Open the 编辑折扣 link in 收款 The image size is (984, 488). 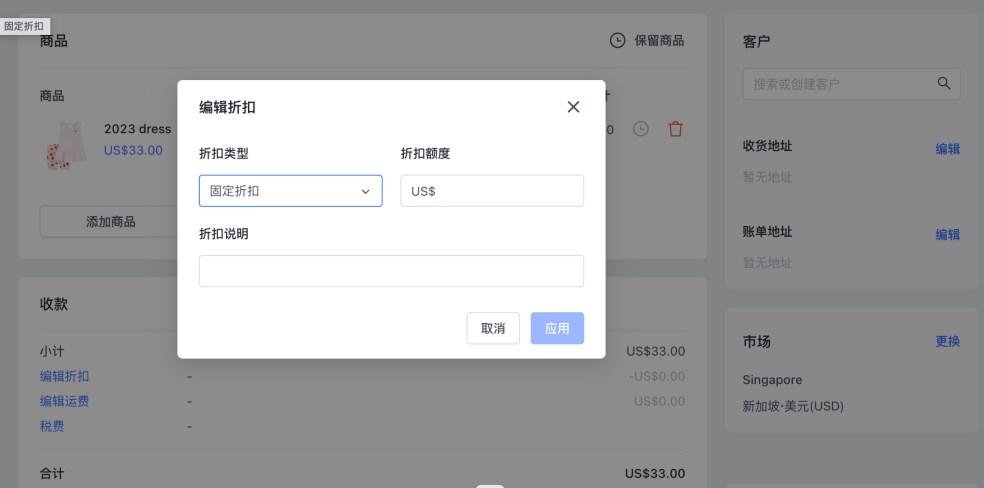(x=65, y=376)
